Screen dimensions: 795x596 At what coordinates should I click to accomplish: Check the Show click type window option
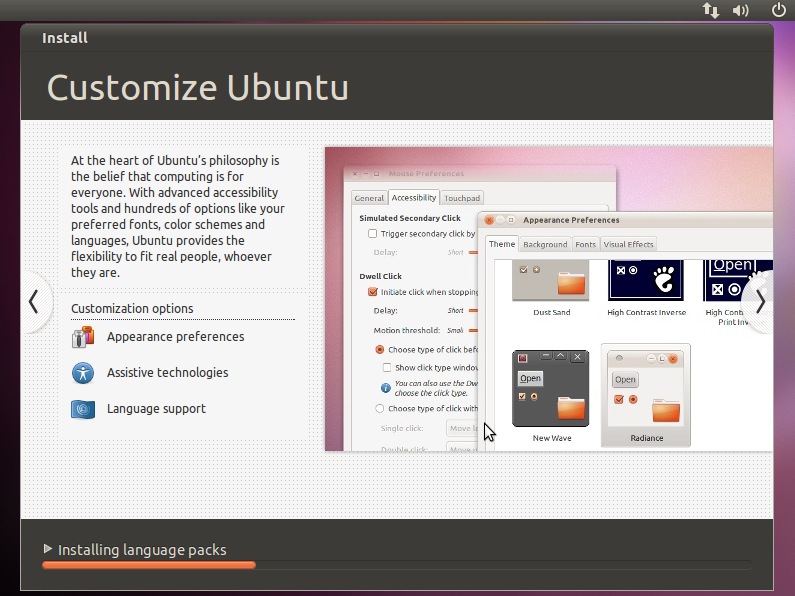[387, 368]
